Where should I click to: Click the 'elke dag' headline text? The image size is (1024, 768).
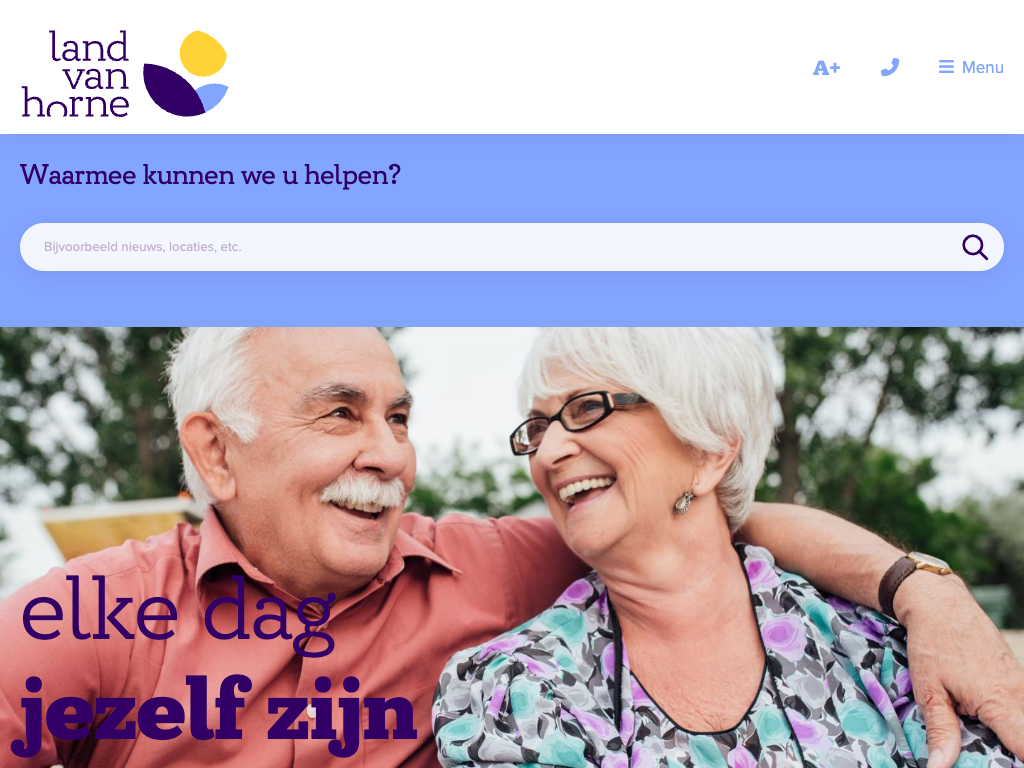click(178, 615)
